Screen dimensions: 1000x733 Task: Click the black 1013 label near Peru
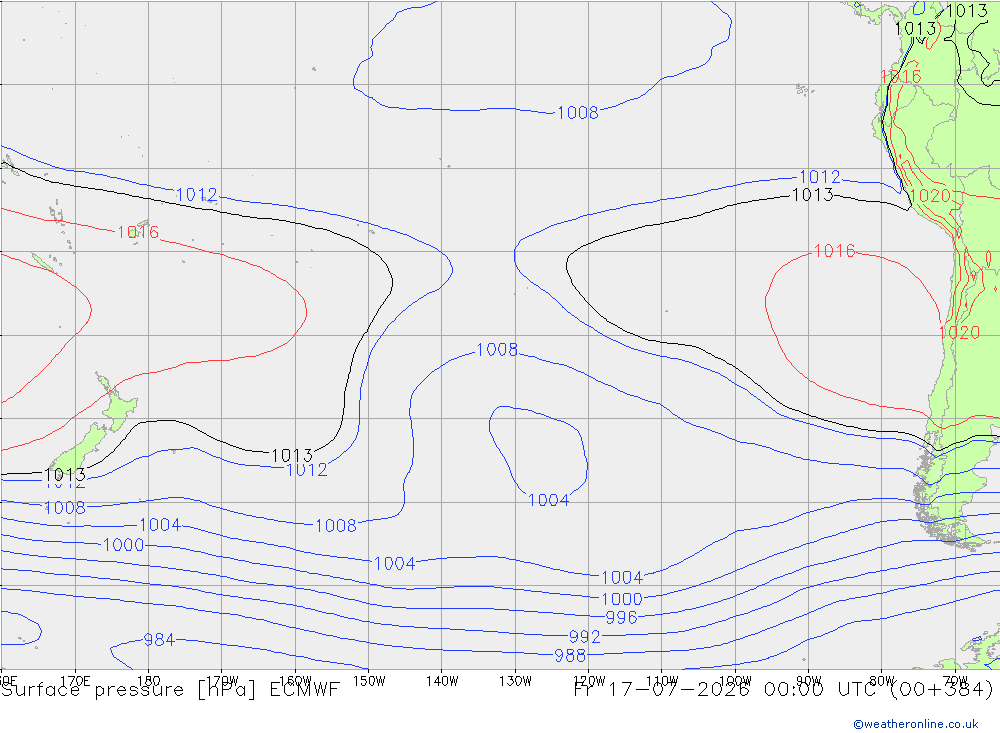point(812,195)
